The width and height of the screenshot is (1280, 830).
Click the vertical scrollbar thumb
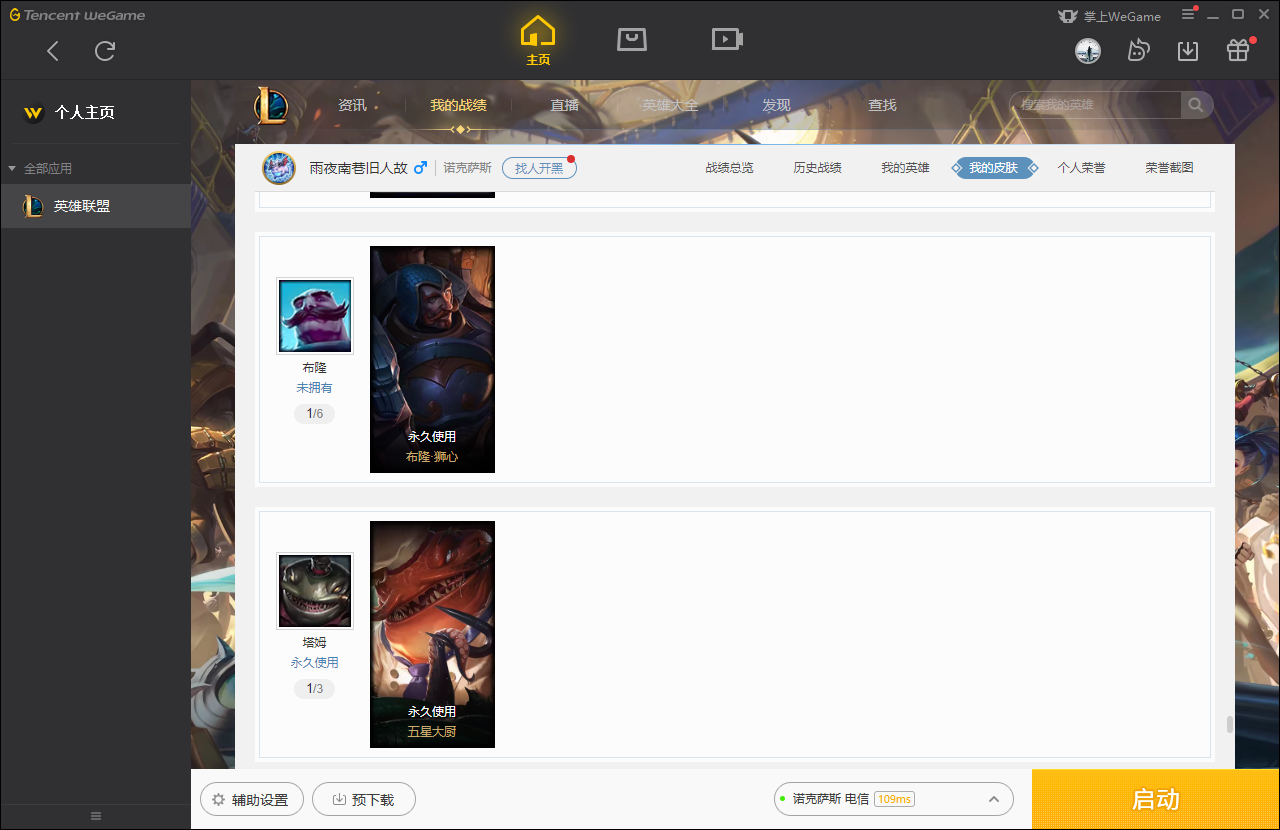click(x=1229, y=724)
